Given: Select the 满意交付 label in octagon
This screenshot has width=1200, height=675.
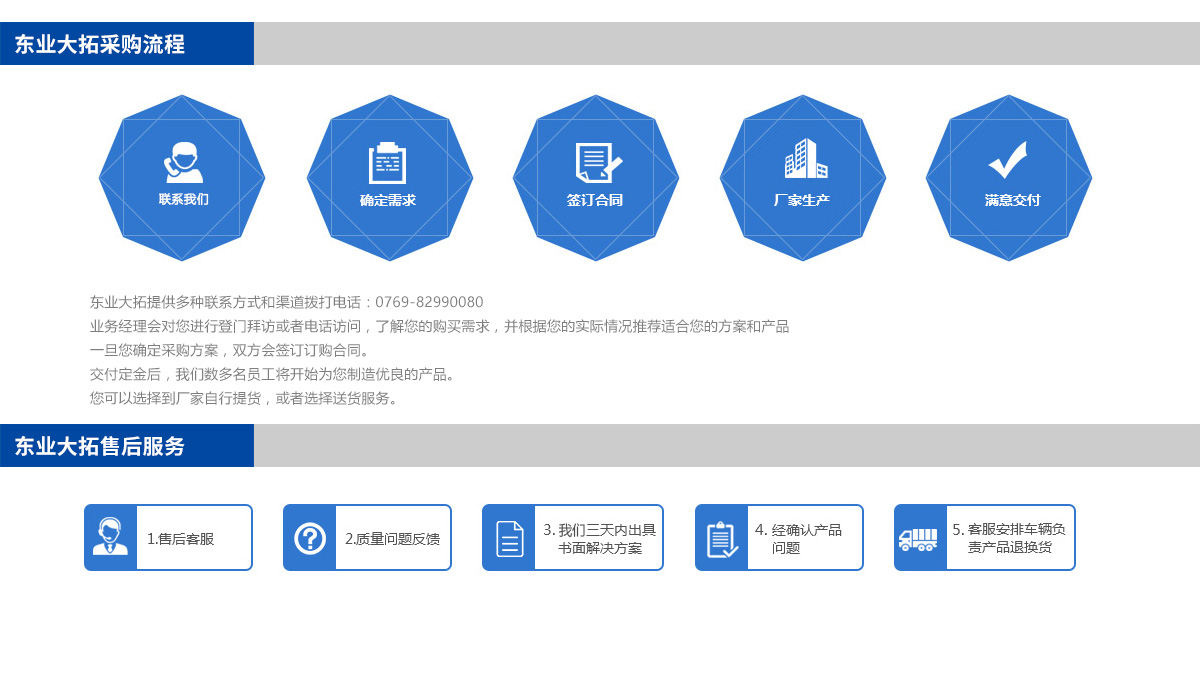Looking at the screenshot, I should (1013, 200).
